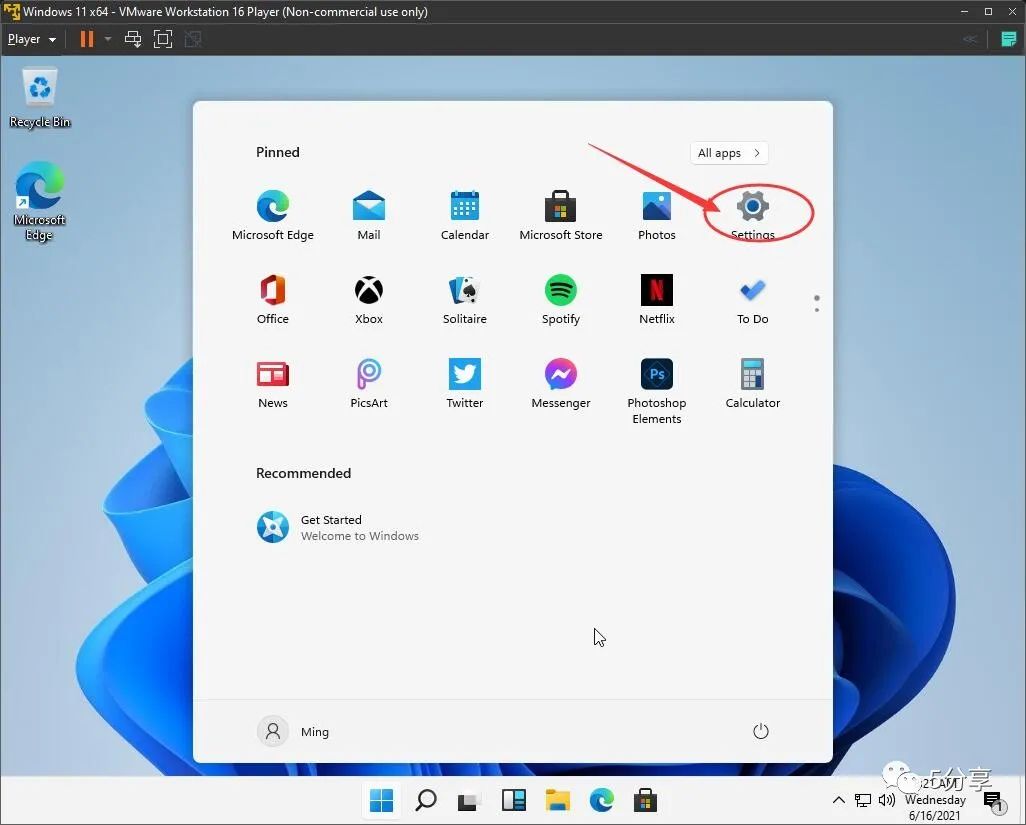
Task: Click the network icon in system tray
Action: point(863,799)
